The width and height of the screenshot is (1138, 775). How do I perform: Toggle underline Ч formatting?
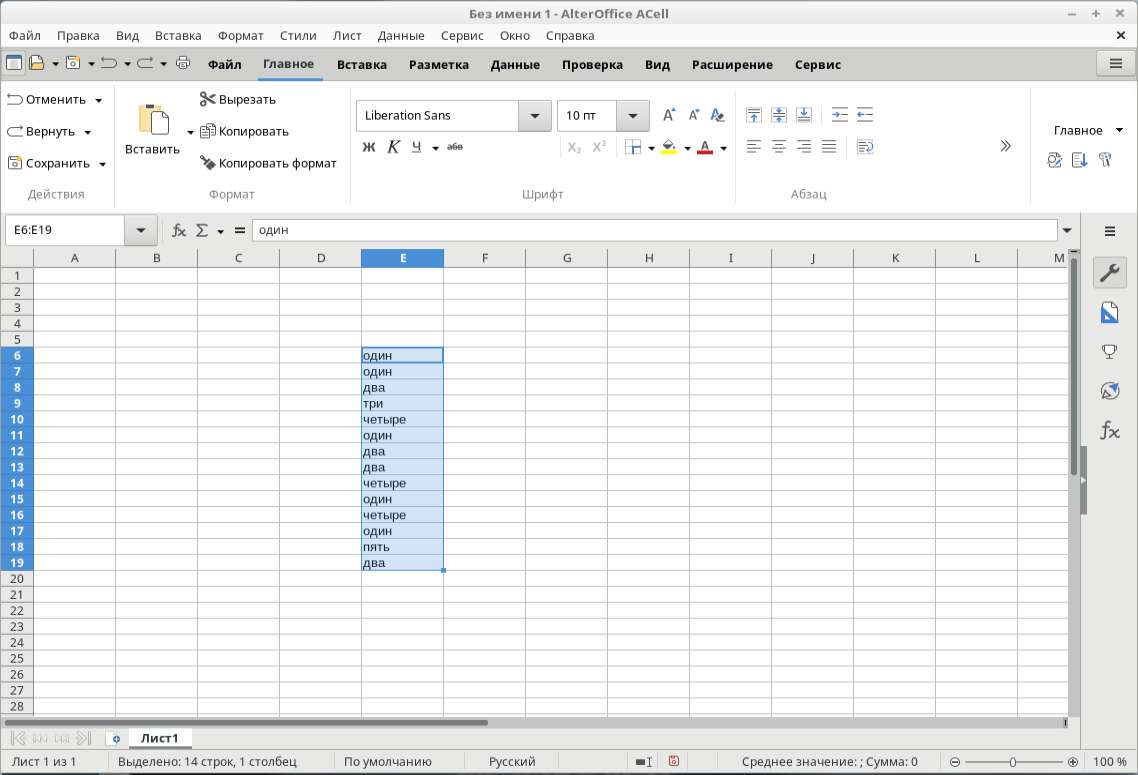(416, 147)
